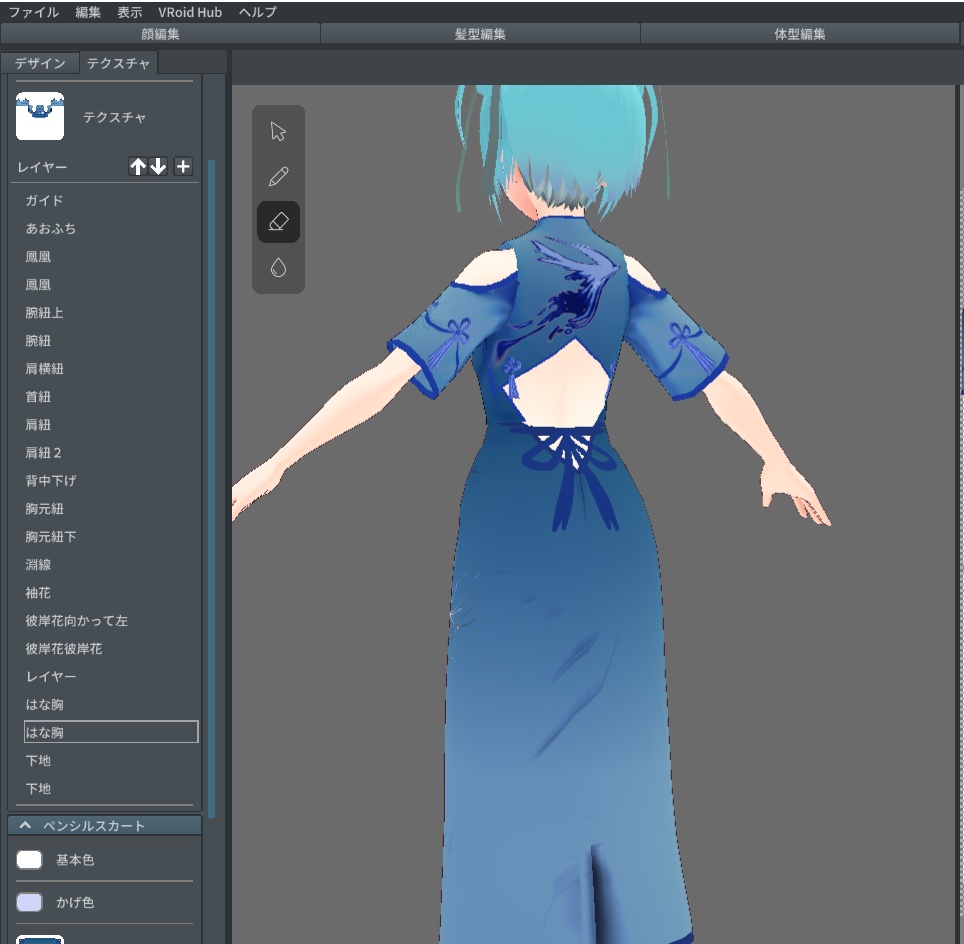This screenshot has height=944, width=964.
Task: Add a new texture layer
Action: pos(183,167)
